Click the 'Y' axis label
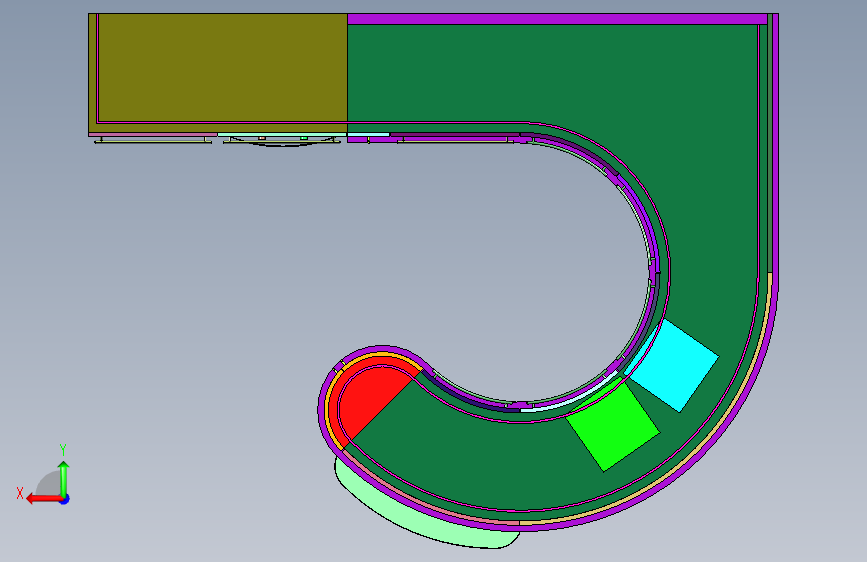867x562 pixels. tap(63, 449)
